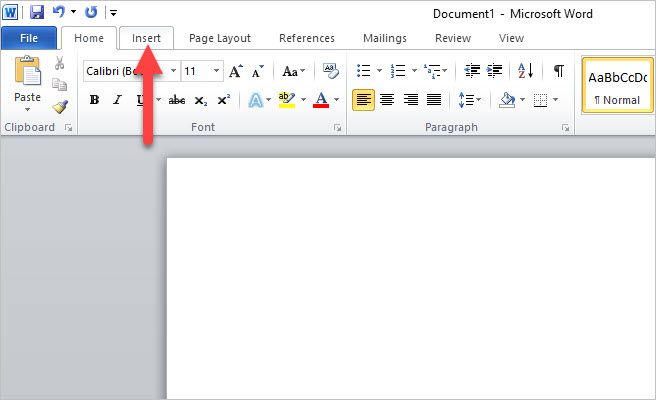The width and height of the screenshot is (656, 400).
Task: Click the Save icon in Quick Access Toolbar
Action: tap(37, 12)
